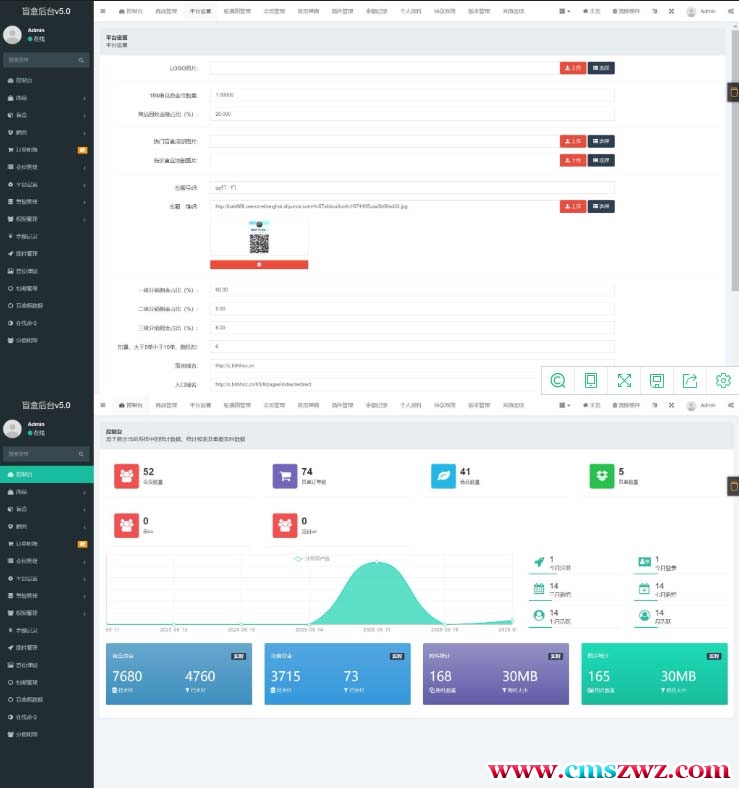This screenshot has width=739, height=788.
Task: Click the mobile device preview icon
Action: click(x=591, y=380)
